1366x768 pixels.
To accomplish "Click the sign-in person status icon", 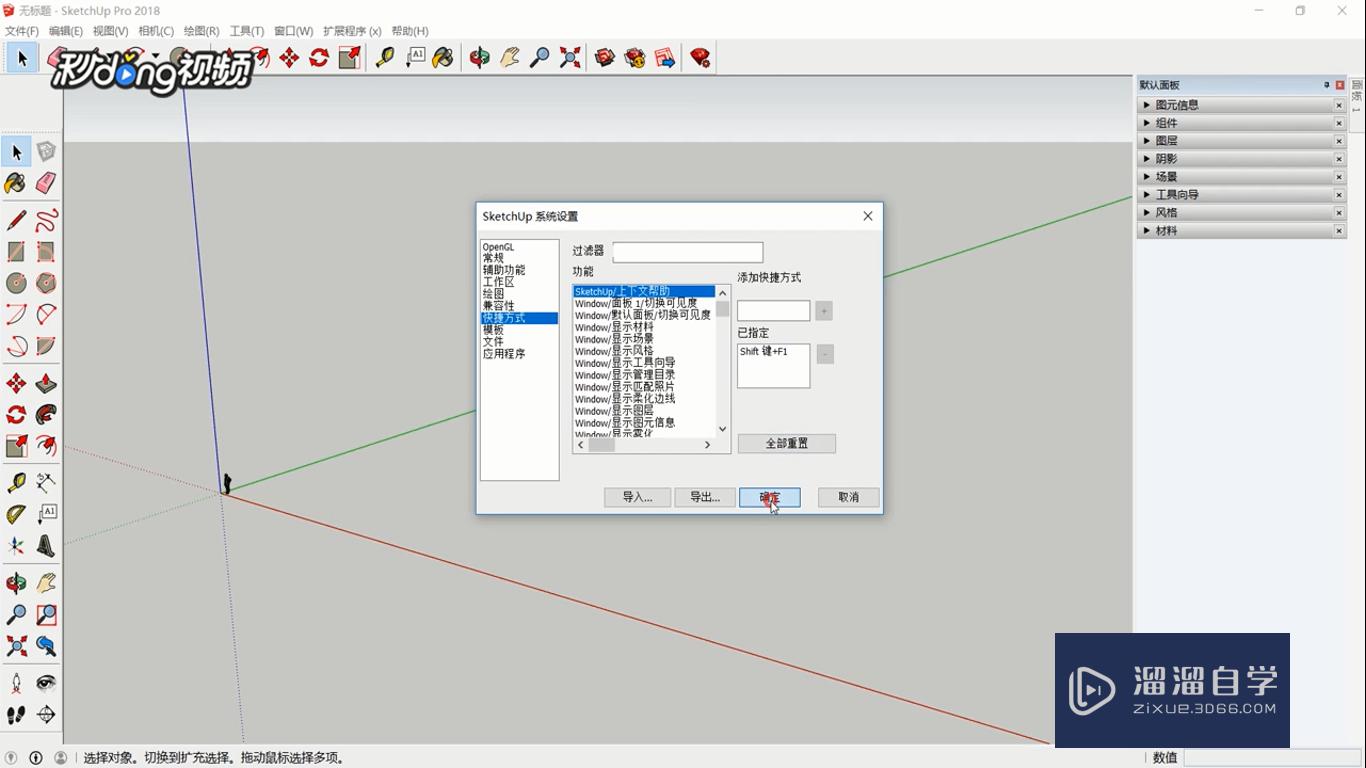I will click(61, 758).
